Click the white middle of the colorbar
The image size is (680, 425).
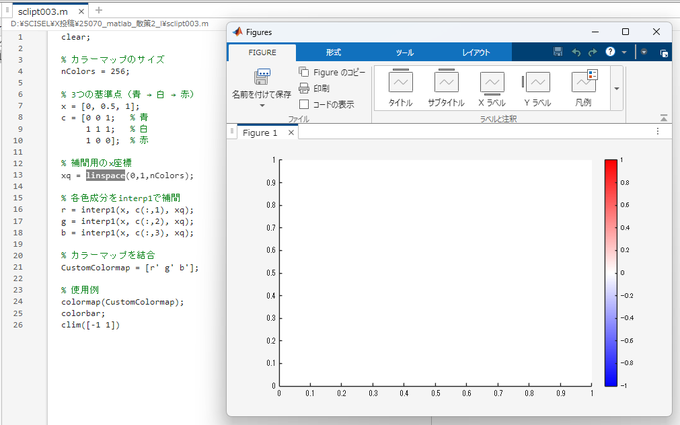(x=611, y=273)
